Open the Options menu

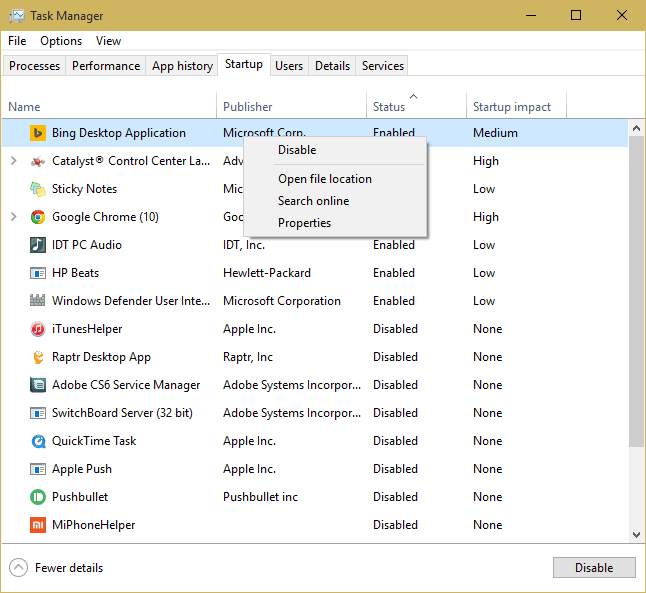click(61, 41)
